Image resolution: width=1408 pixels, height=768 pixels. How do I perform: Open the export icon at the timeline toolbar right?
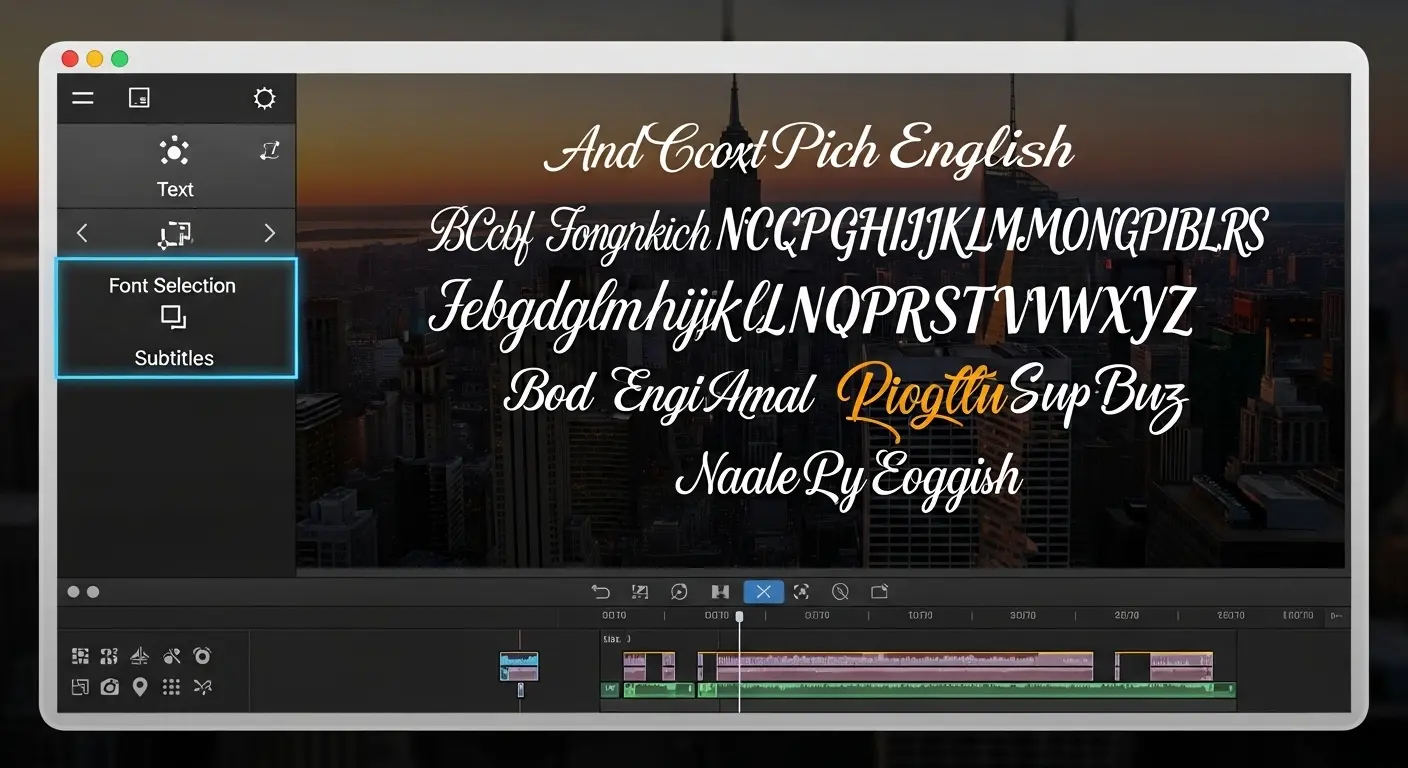[x=879, y=591]
